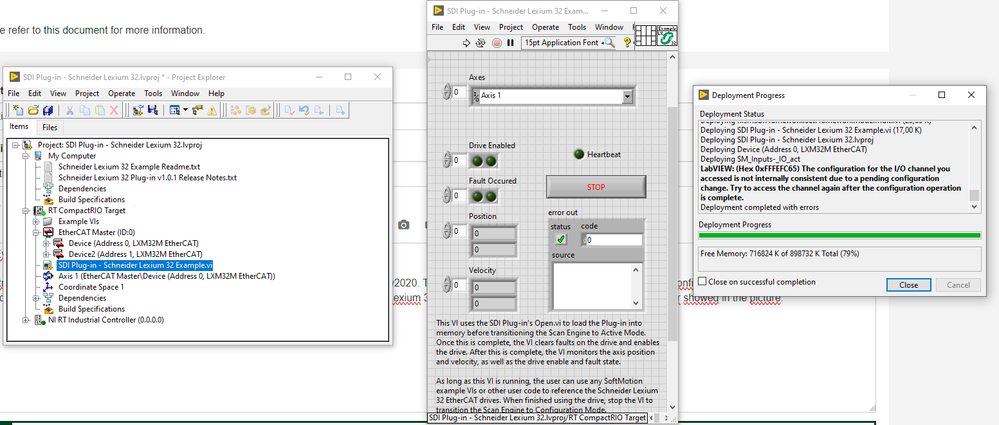Click the second Fault Occured LED

[x=490, y=196]
